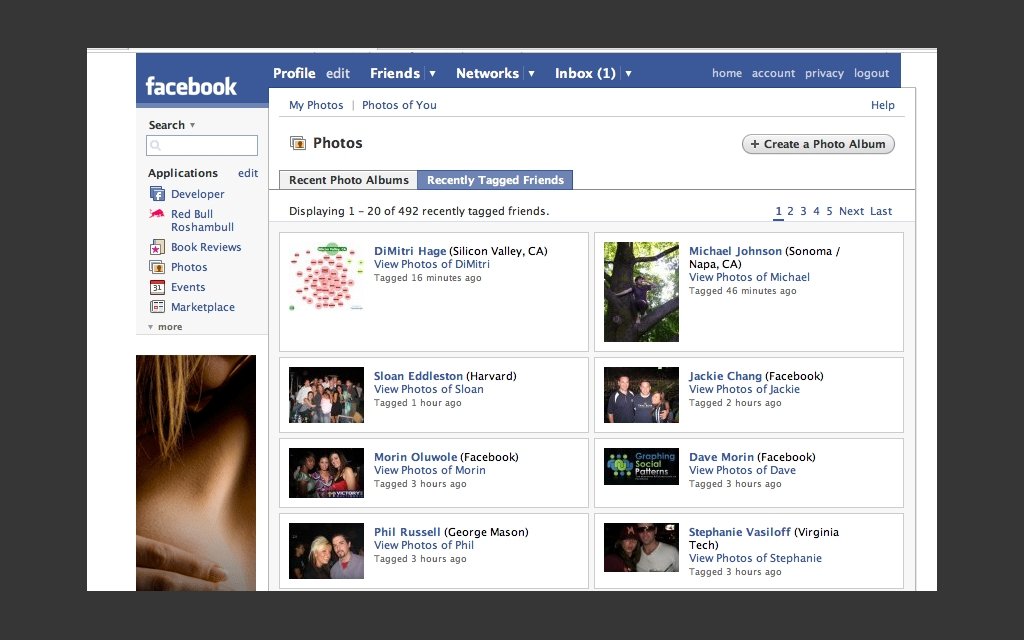This screenshot has height=640, width=1024.
Task: Click View Photos of Morin
Action: click(430, 470)
